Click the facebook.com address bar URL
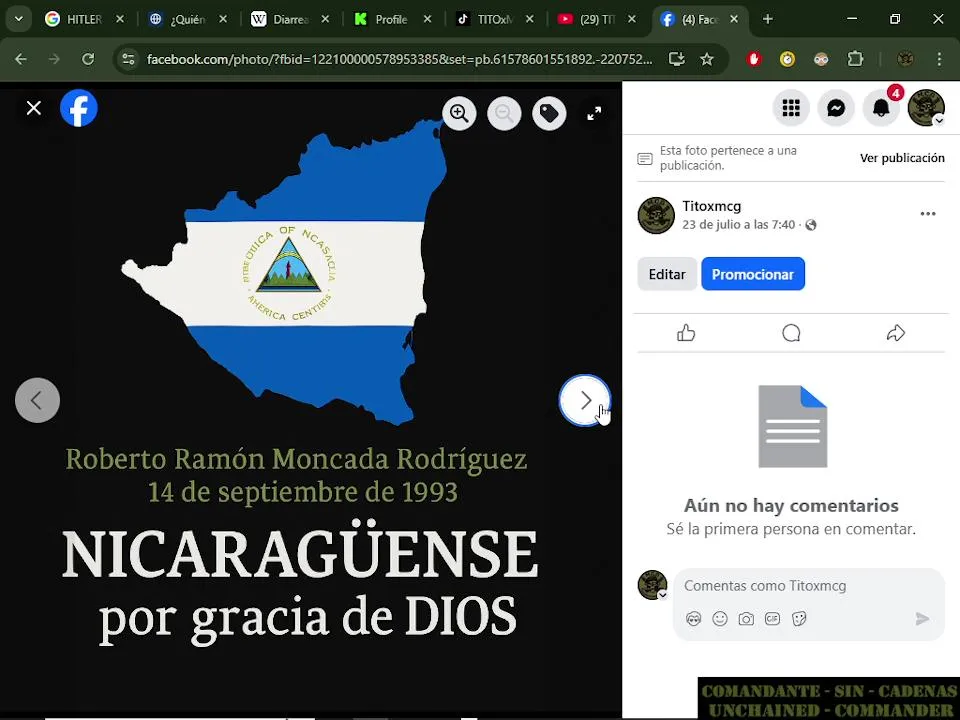This screenshot has width=960, height=720. point(399,59)
